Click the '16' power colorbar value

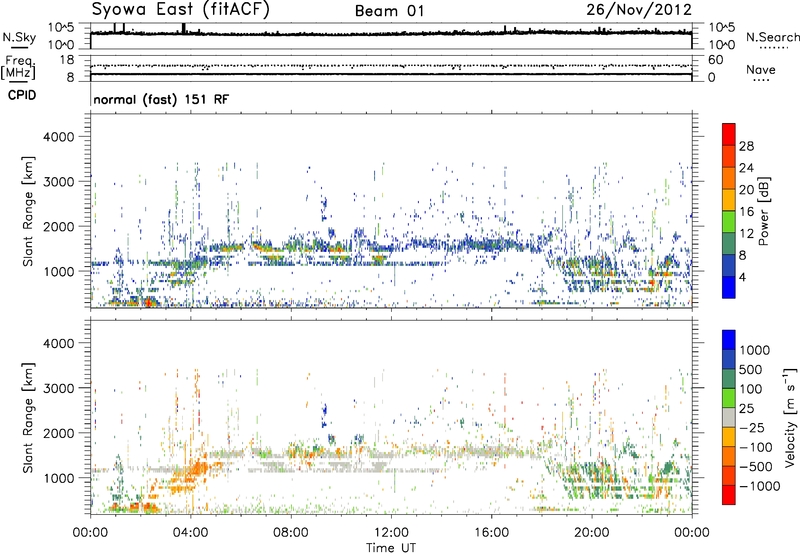coord(746,212)
